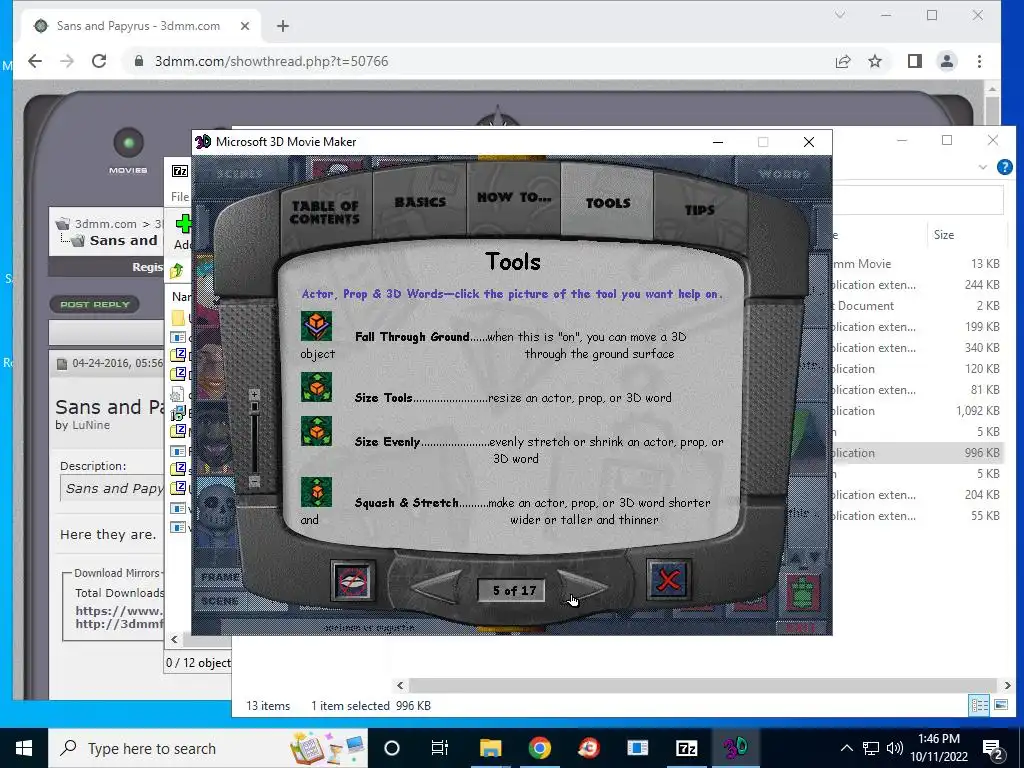Click the https://www download mirror link

coord(119,611)
